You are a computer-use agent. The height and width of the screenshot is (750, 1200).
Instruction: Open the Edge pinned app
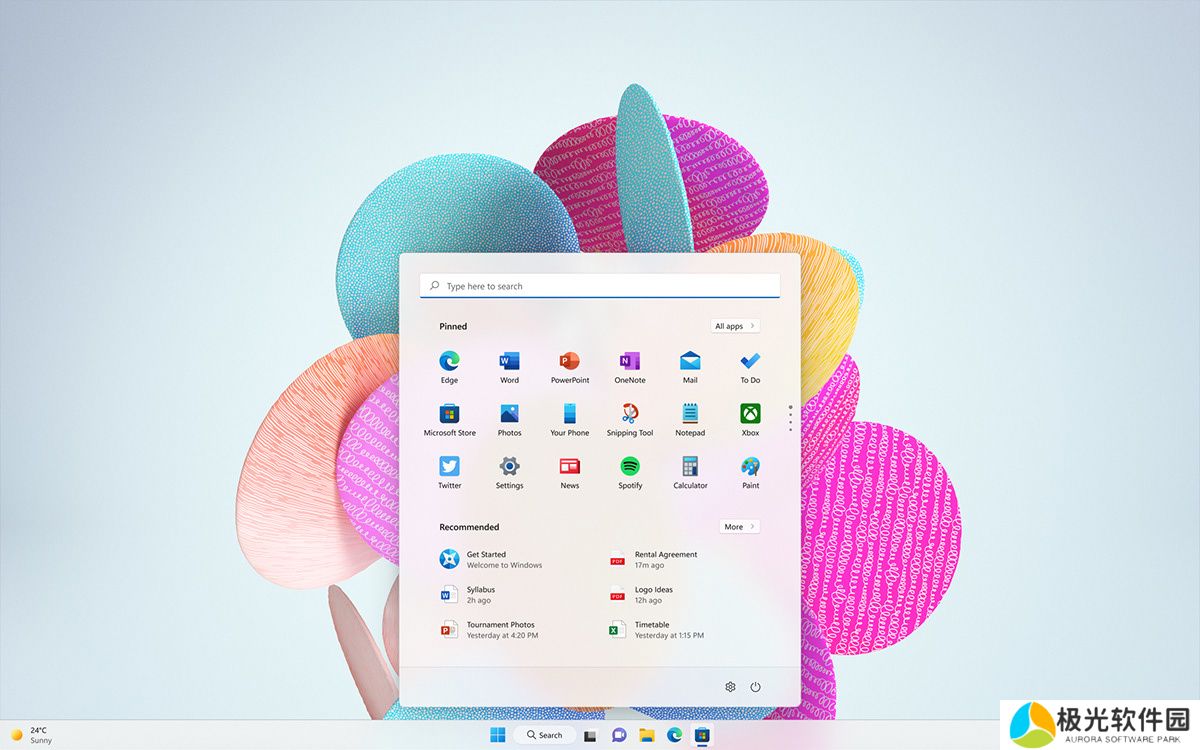[449, 362]
